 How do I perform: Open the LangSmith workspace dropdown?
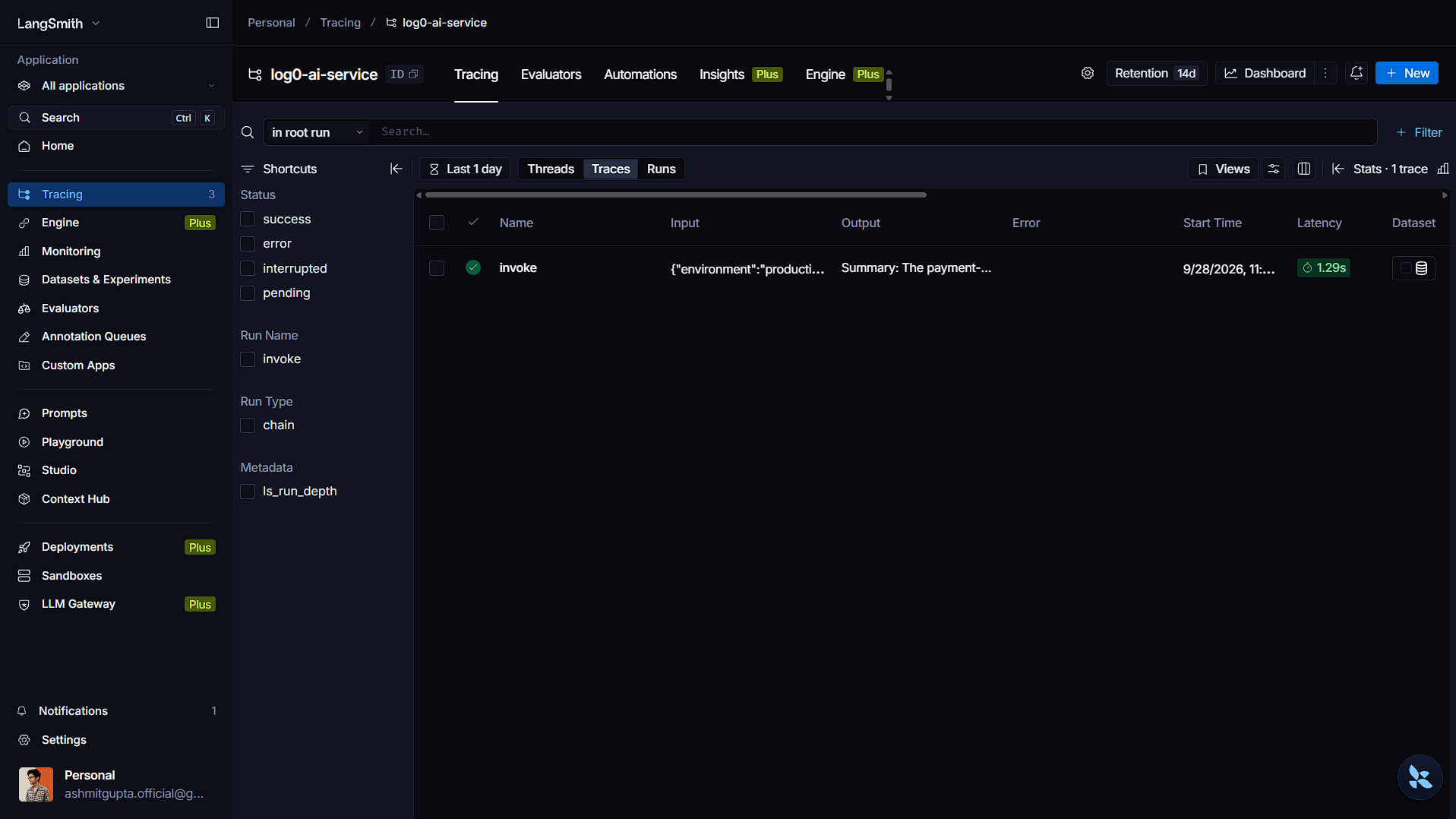pyautogui.click(x=58, y=24)
